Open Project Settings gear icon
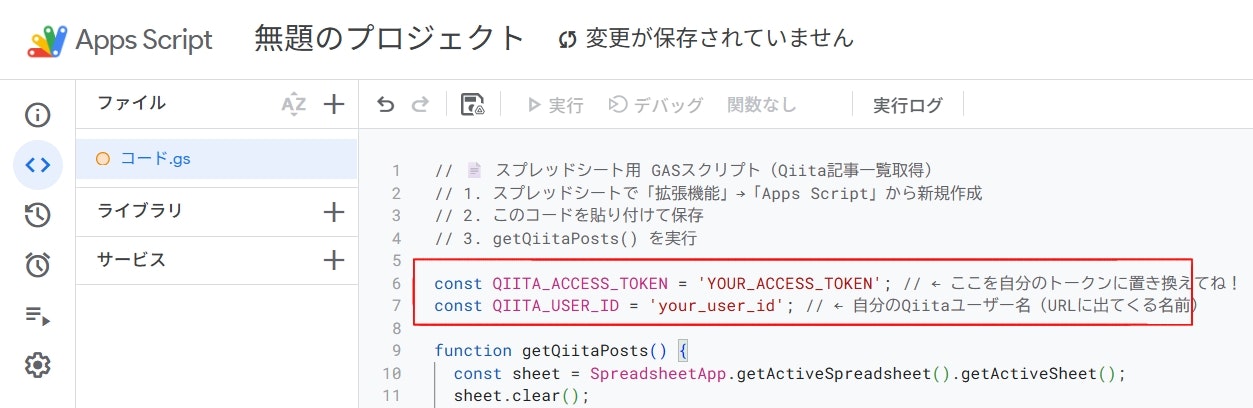Image resolution: width=1253 pixels, height=408 pixels. [x=38, y=365]
